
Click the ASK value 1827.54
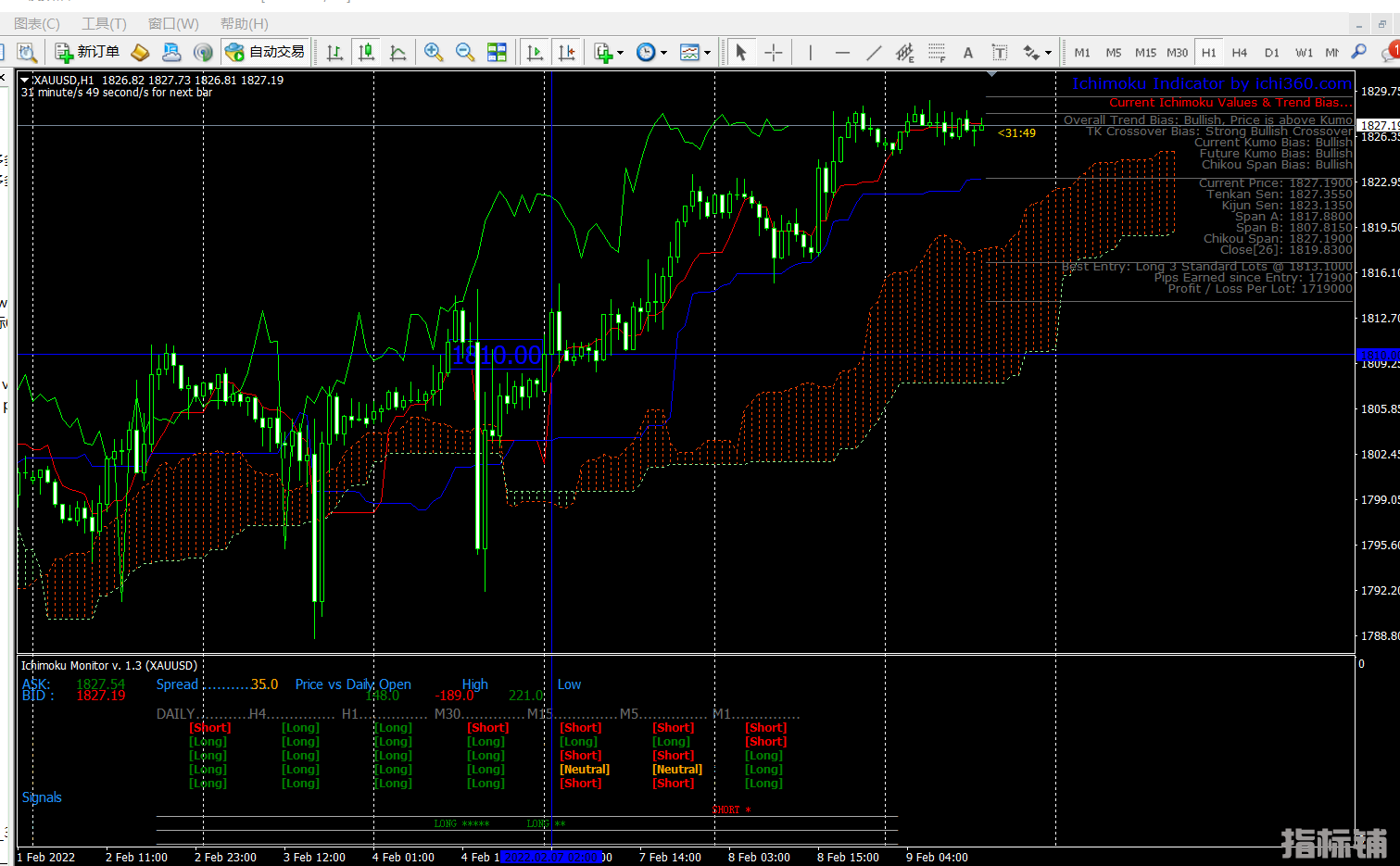click(100, 684)
